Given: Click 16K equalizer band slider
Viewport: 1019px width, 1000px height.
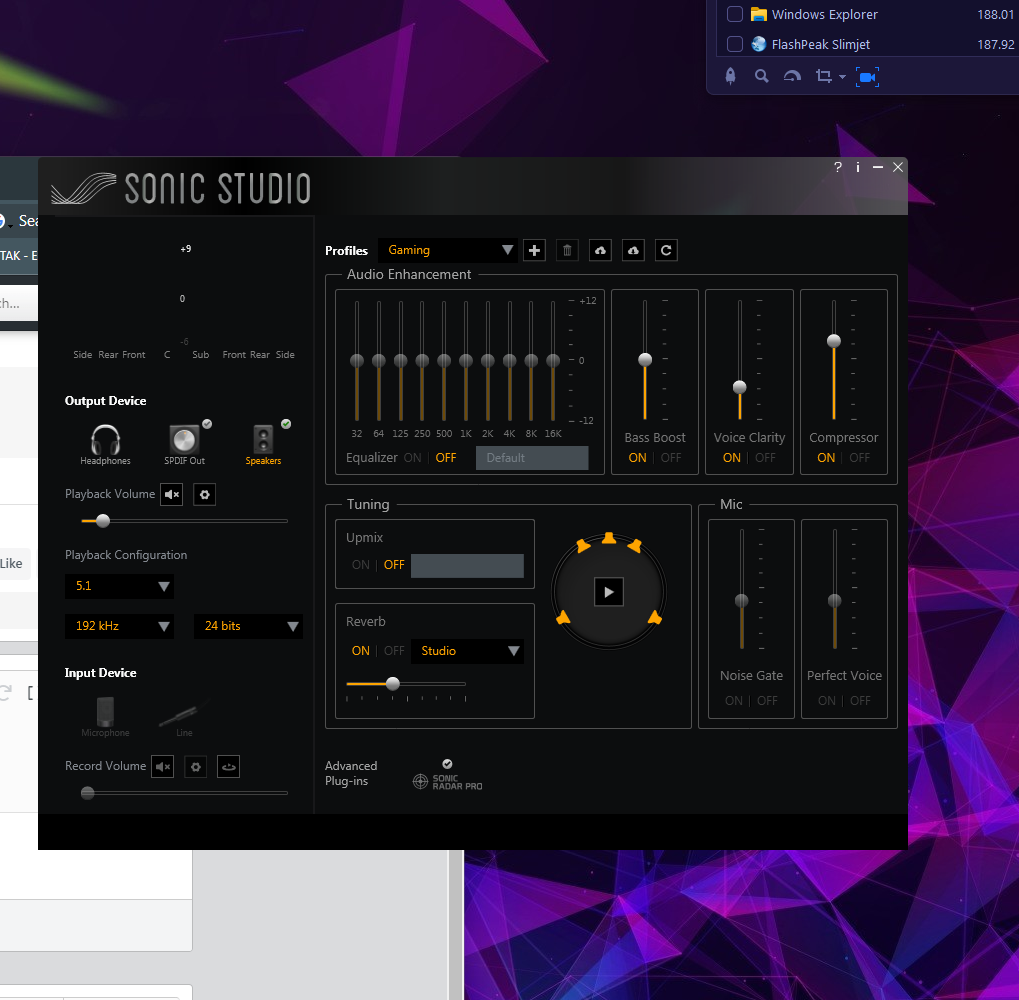Looking at the screenshot, I should point(553,361).
